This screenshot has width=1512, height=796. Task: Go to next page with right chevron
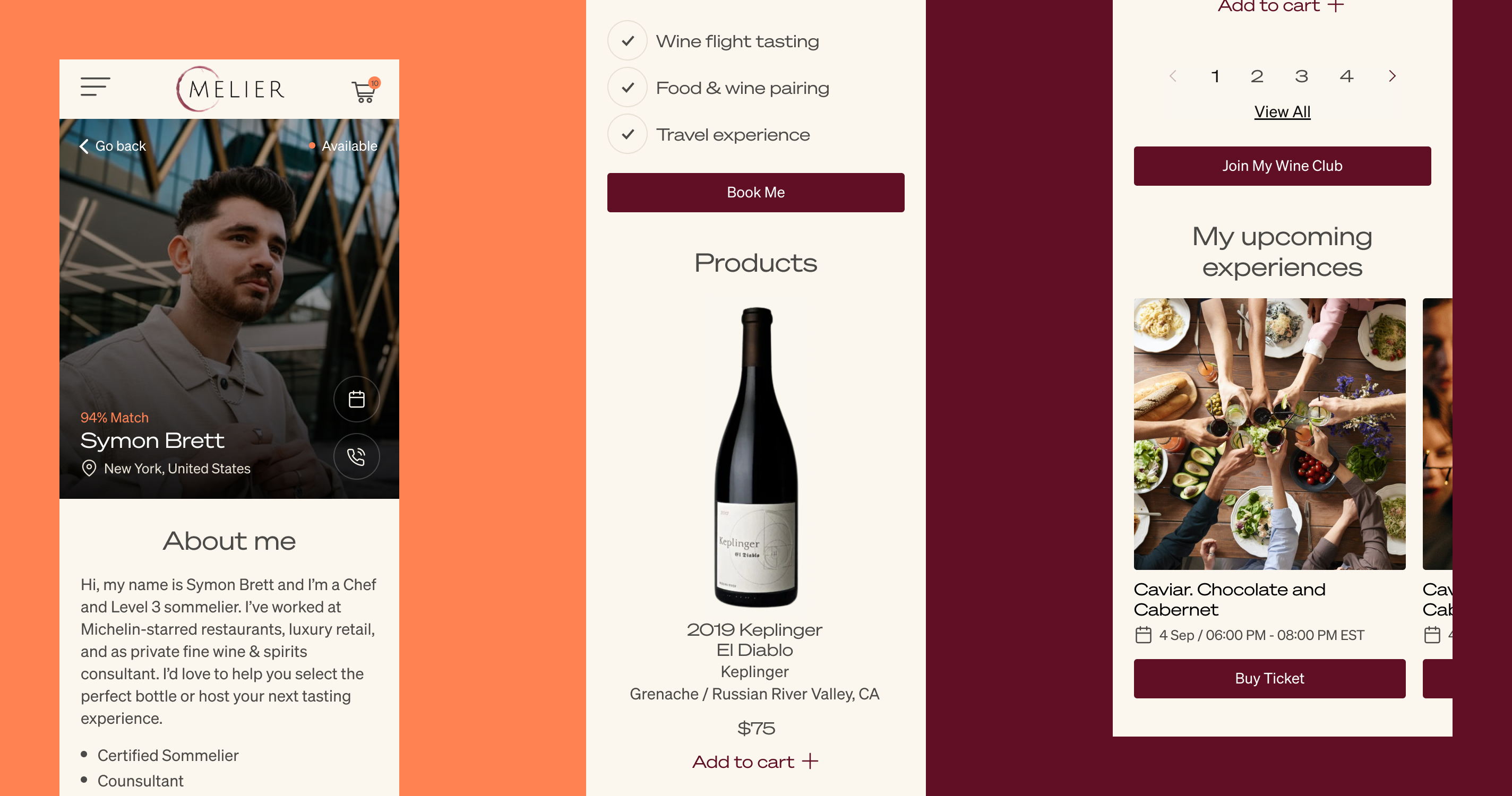click(x=1392, y=76)
